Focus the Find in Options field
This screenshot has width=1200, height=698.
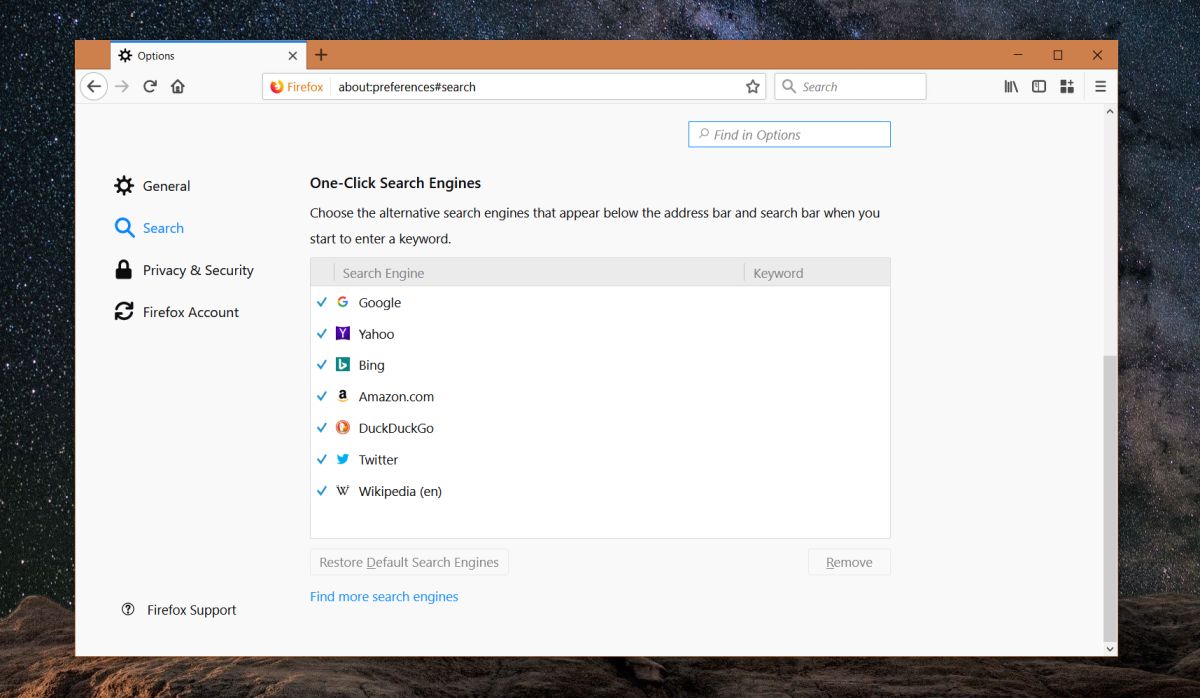(x=789, y=135)
